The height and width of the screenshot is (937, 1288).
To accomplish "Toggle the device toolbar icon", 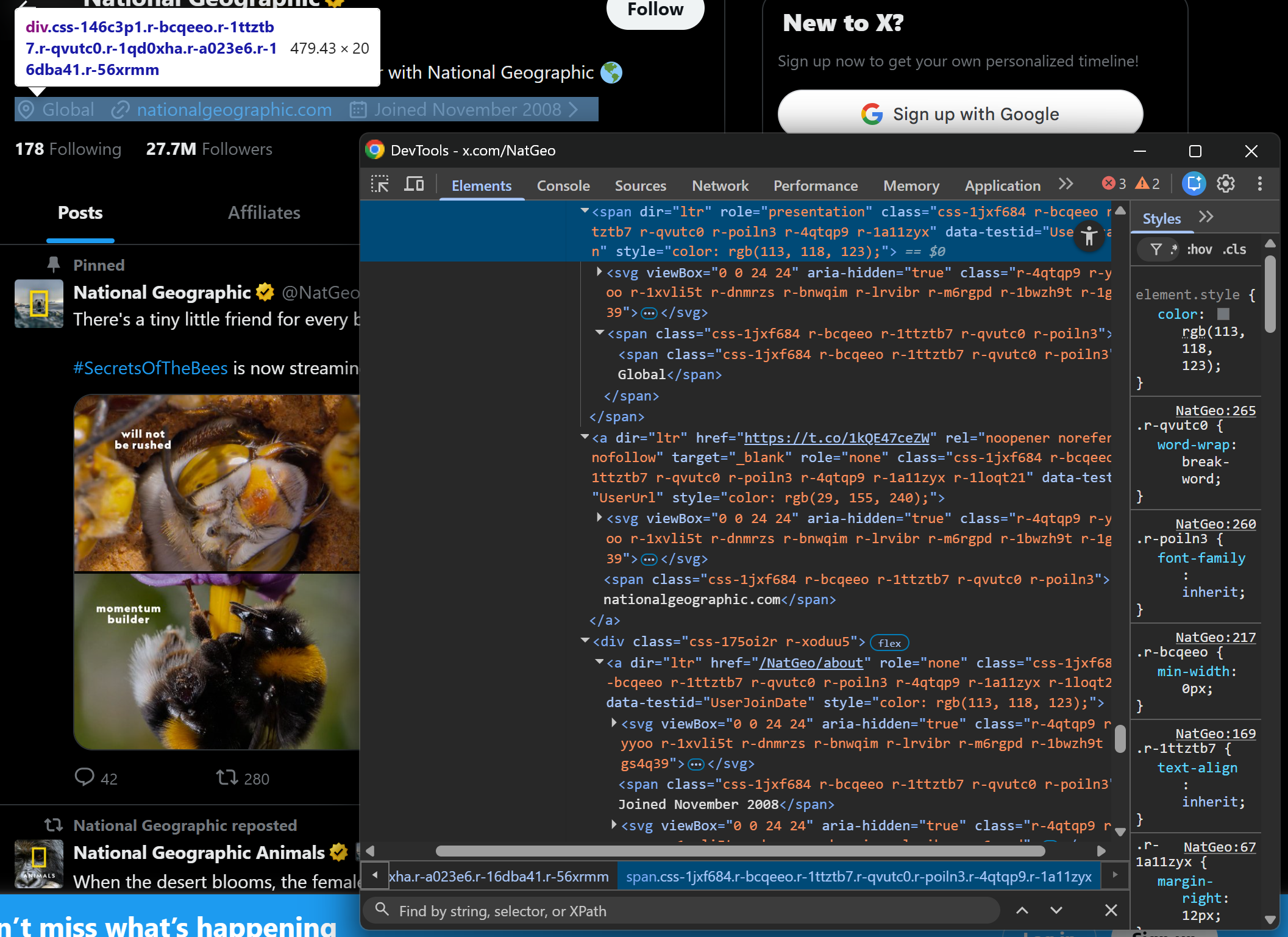I will click(x=415, y=184).
